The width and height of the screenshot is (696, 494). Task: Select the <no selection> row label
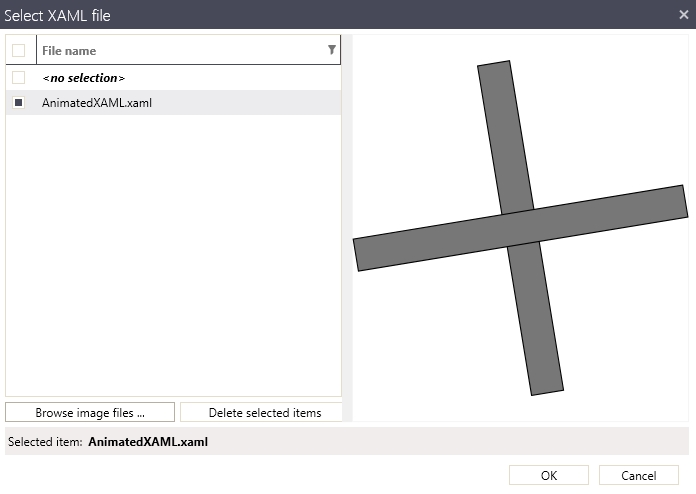tap(83, 77)
